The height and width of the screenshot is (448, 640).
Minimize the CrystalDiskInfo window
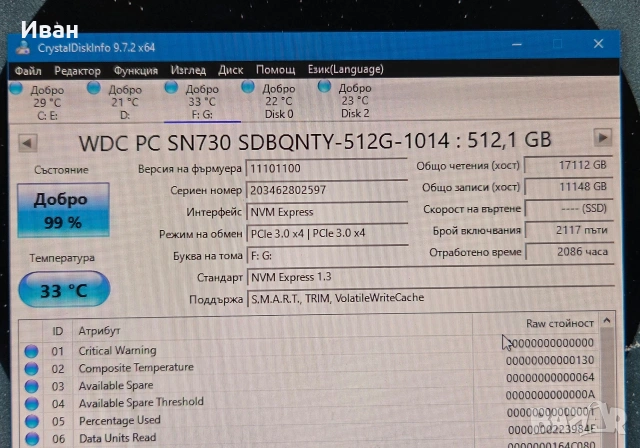pyautogui.click(x=517, y=44)
